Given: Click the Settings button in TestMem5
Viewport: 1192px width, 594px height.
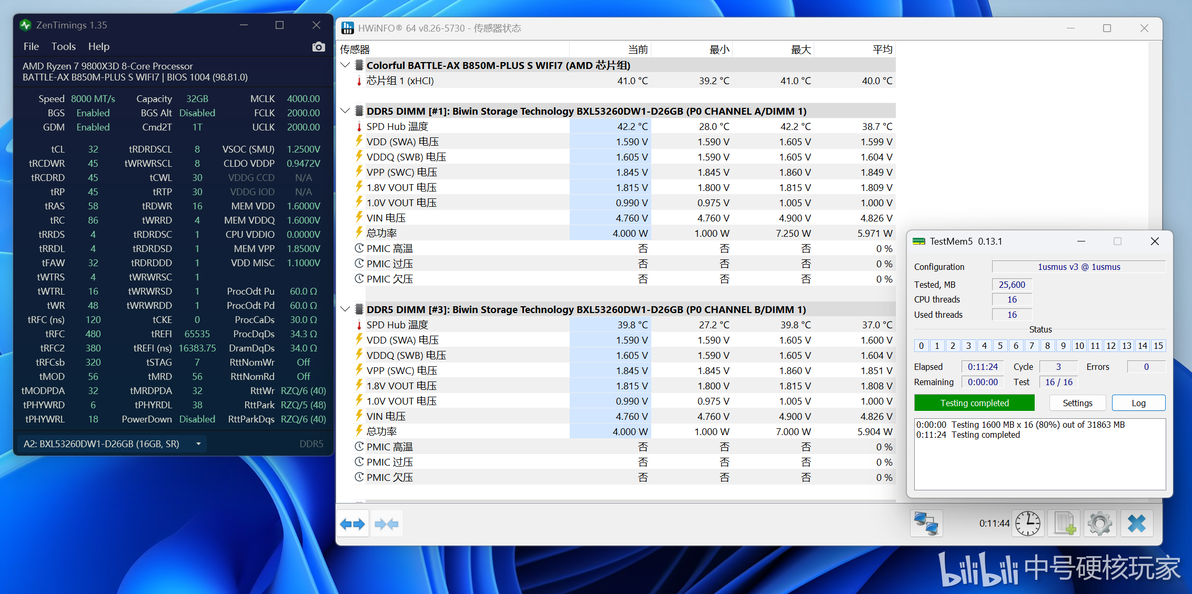Looking at the screenshot, I should coord(1077,403).
